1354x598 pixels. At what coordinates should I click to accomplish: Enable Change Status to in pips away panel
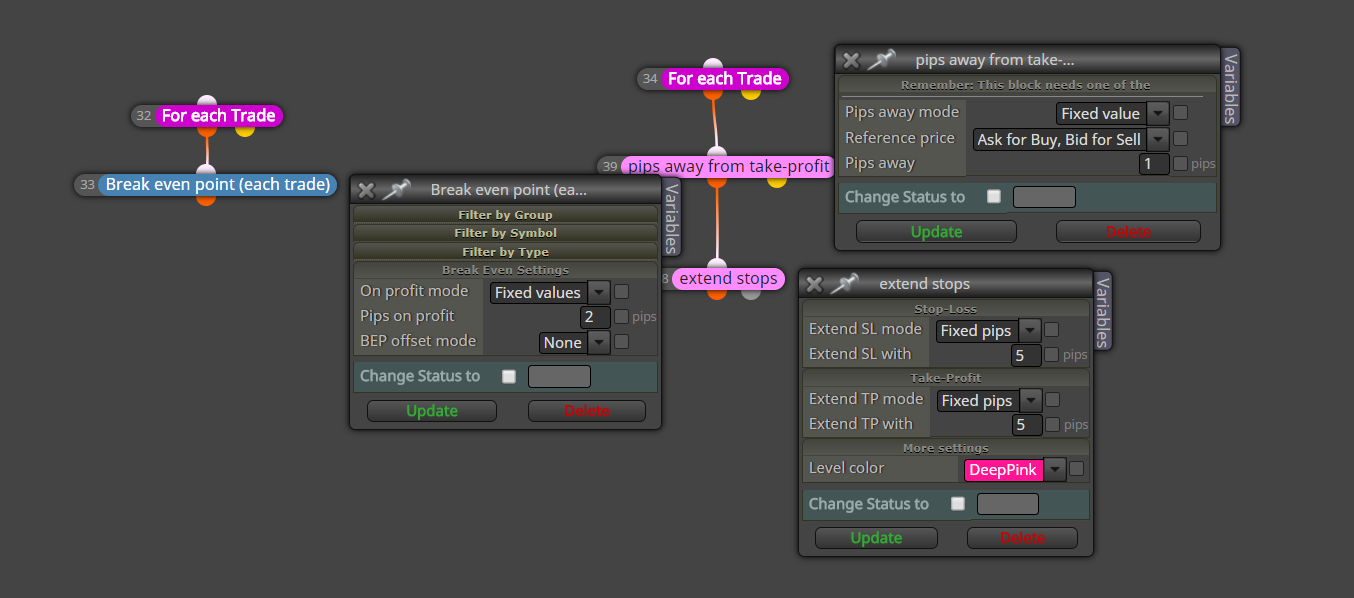994,197
